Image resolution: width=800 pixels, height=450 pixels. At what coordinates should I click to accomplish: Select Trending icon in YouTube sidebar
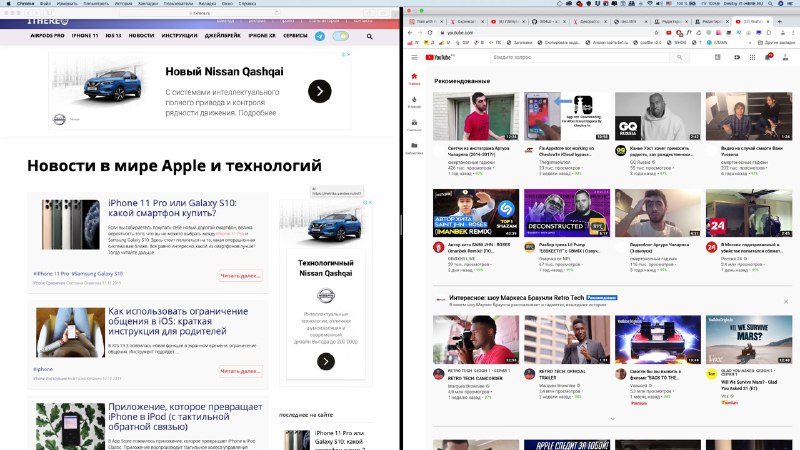[414, 102]
